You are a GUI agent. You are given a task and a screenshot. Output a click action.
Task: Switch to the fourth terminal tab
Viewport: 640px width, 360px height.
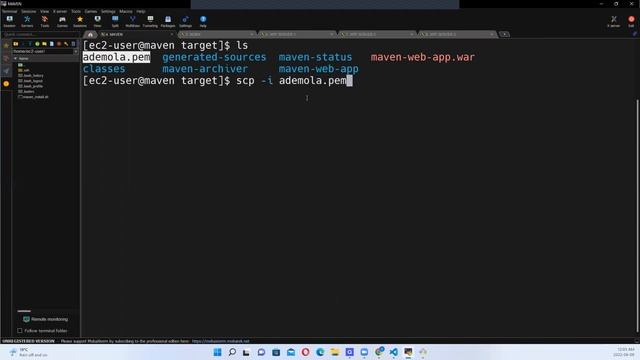(377, 34)
